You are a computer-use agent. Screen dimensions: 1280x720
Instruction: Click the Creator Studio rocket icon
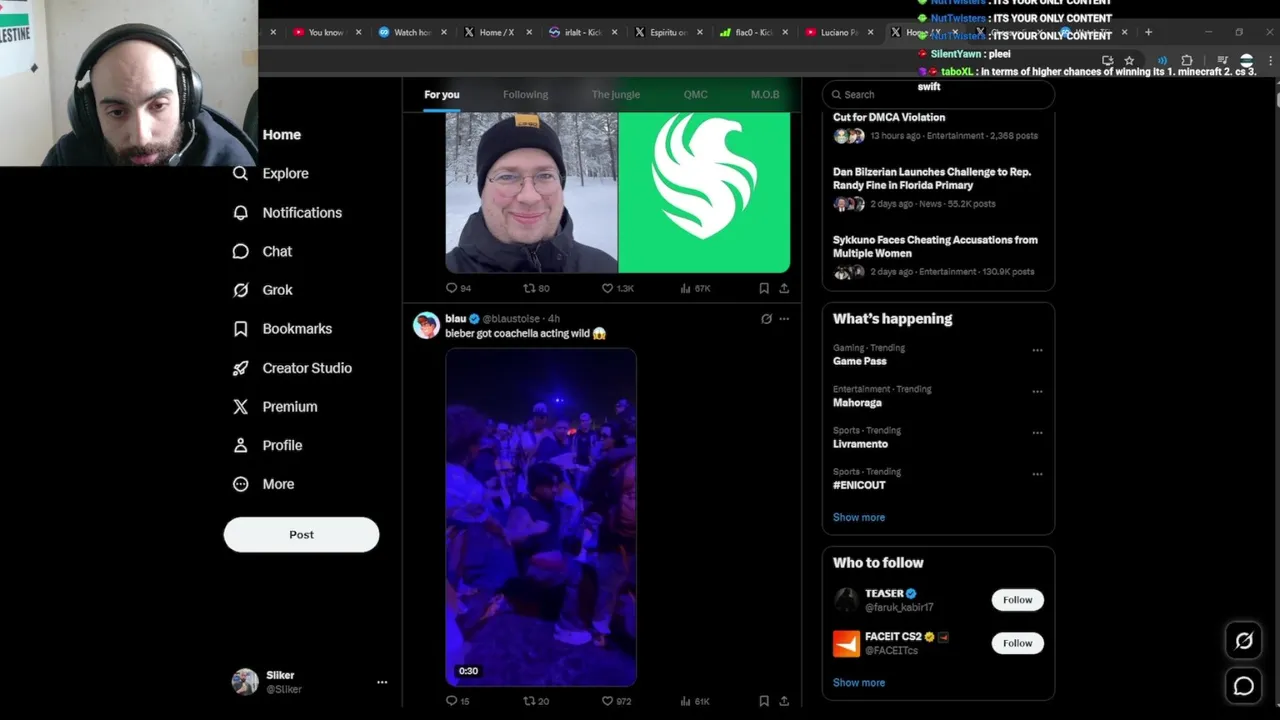(x=240, y=368)
